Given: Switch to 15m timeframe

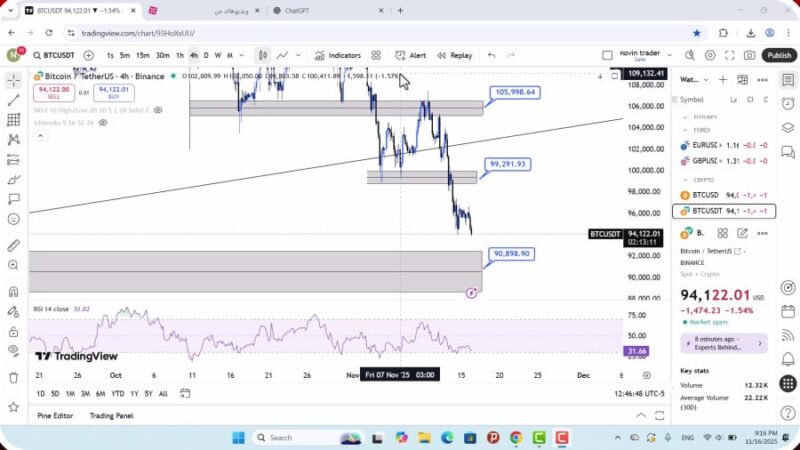Looking at the screenshot, I should 143,55.
